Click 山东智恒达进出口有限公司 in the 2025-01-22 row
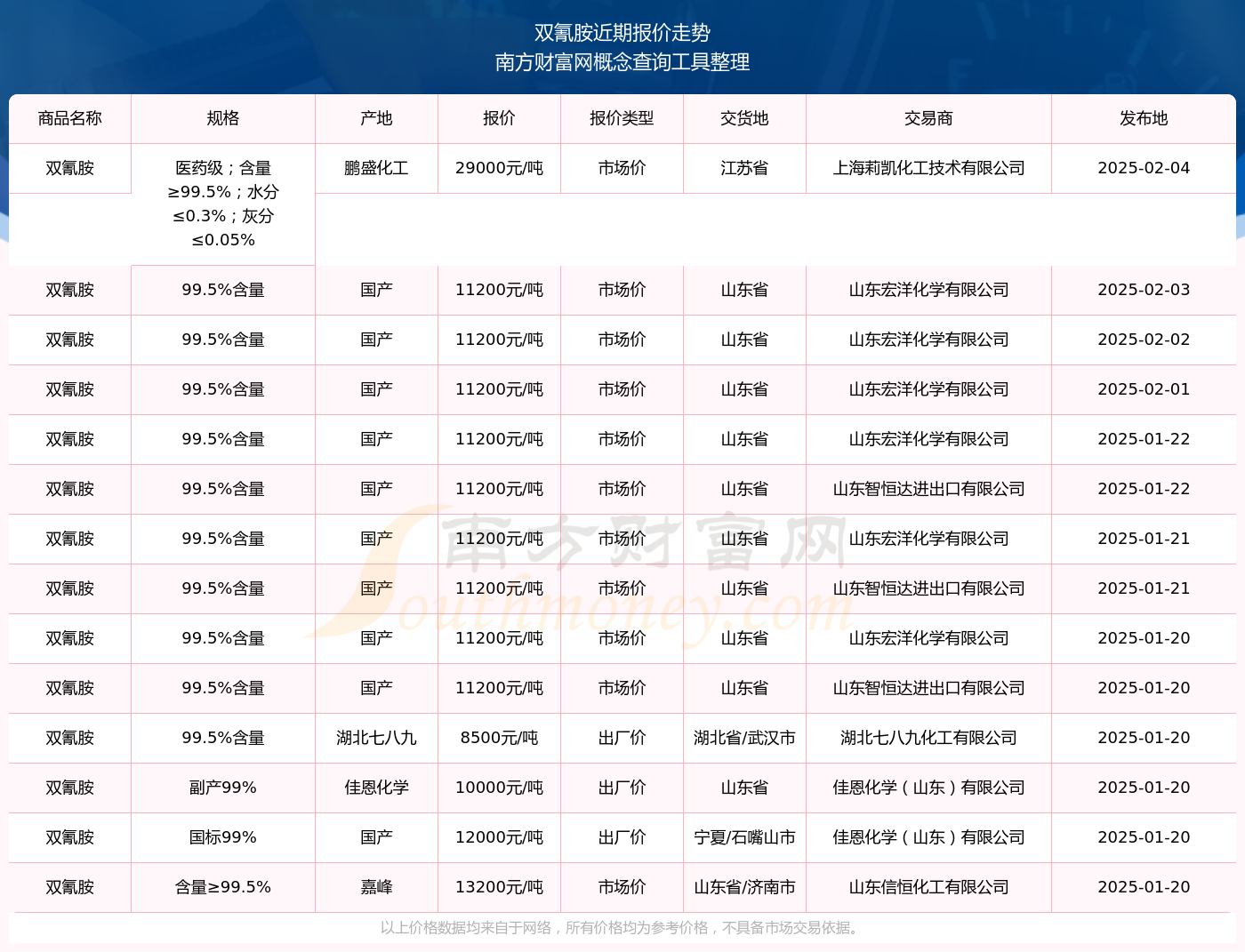The width and height of the screenshot is (1245, 952). click(x=928, y=489)
